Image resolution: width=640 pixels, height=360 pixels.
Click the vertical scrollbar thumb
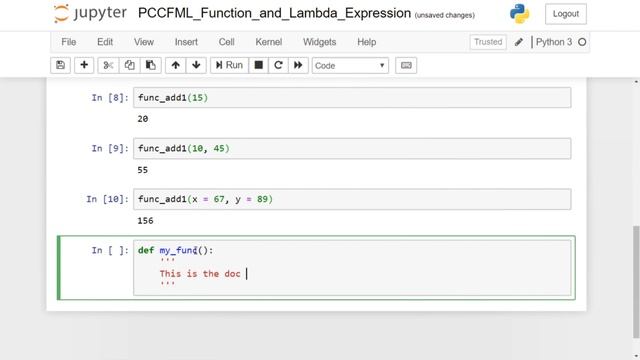[636, 282]
